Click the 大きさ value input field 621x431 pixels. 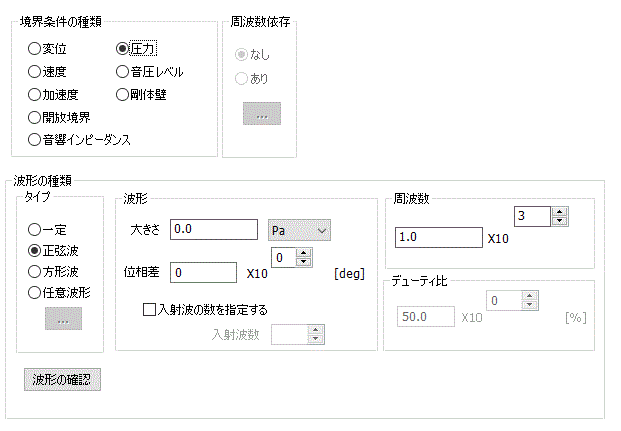214,230
